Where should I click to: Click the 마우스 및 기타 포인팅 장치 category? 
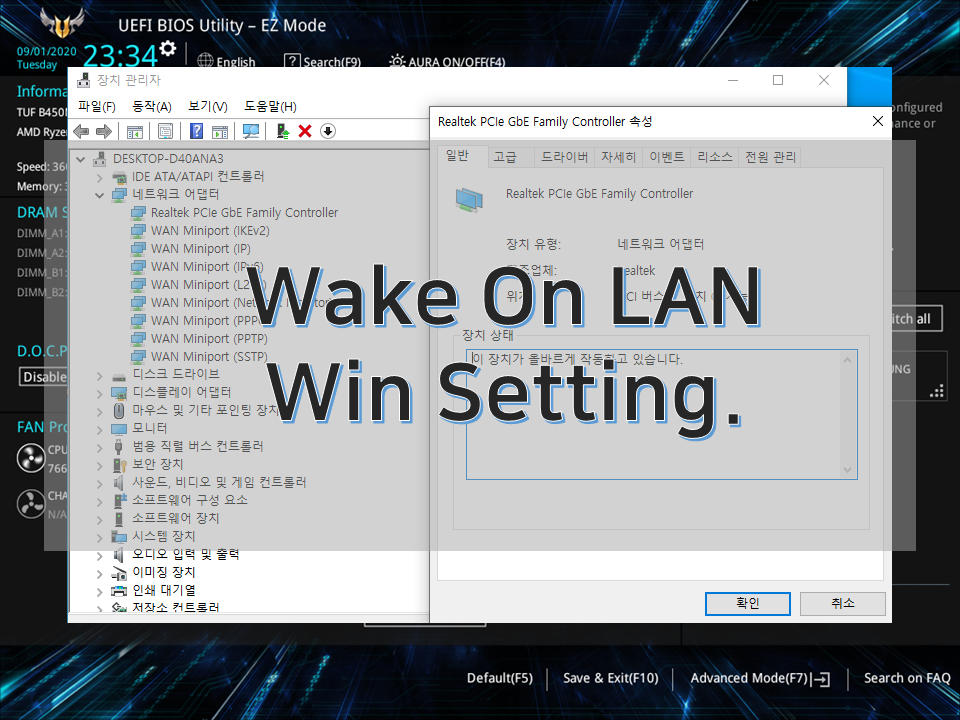(206, 410)
